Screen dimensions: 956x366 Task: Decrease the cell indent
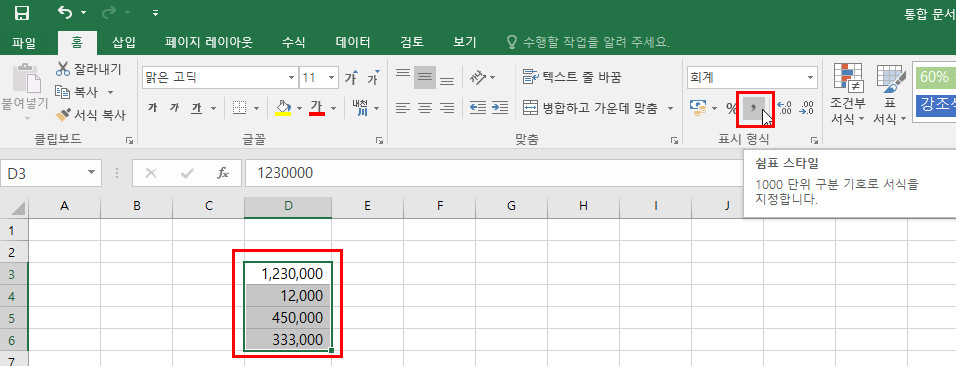coord(478,108)
